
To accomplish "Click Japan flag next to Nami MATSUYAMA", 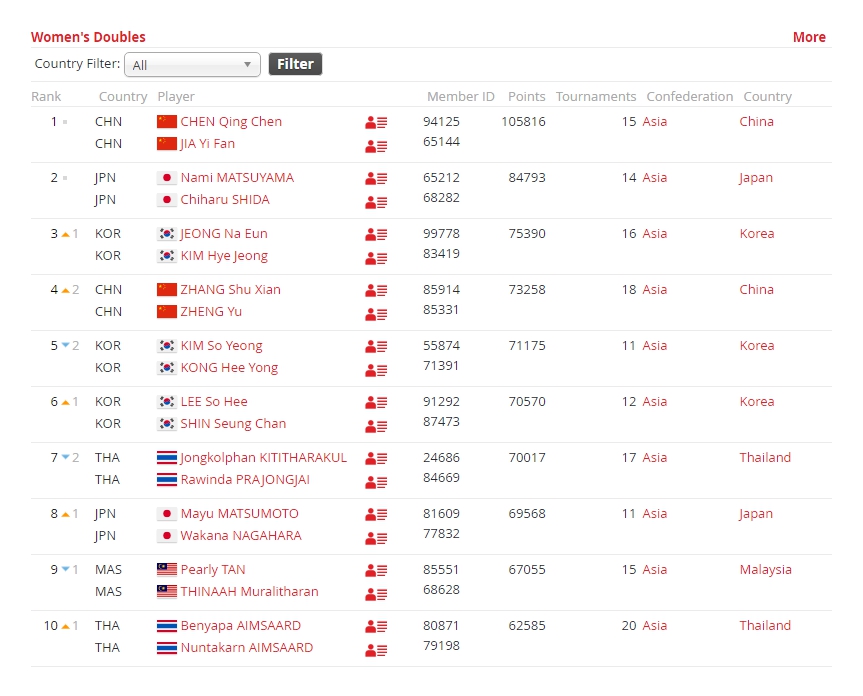I will coord(167,178).
